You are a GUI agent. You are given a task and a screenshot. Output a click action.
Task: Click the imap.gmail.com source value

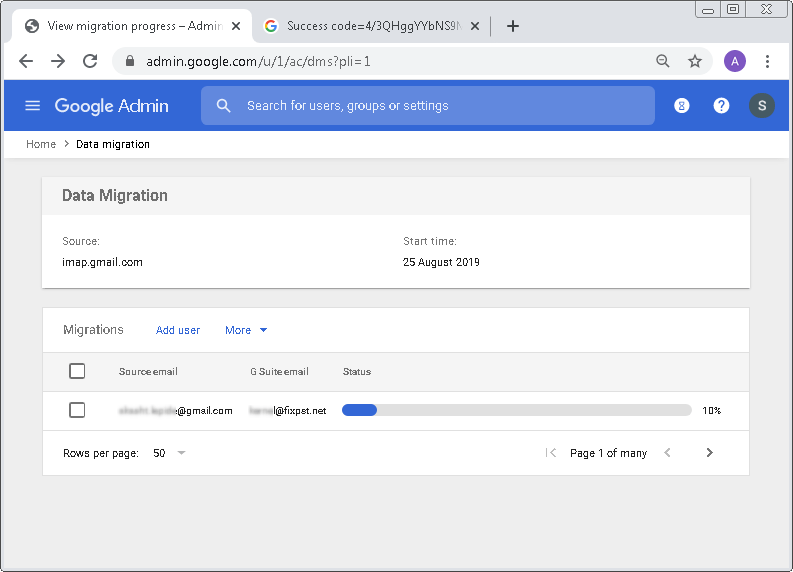[102, 262]
